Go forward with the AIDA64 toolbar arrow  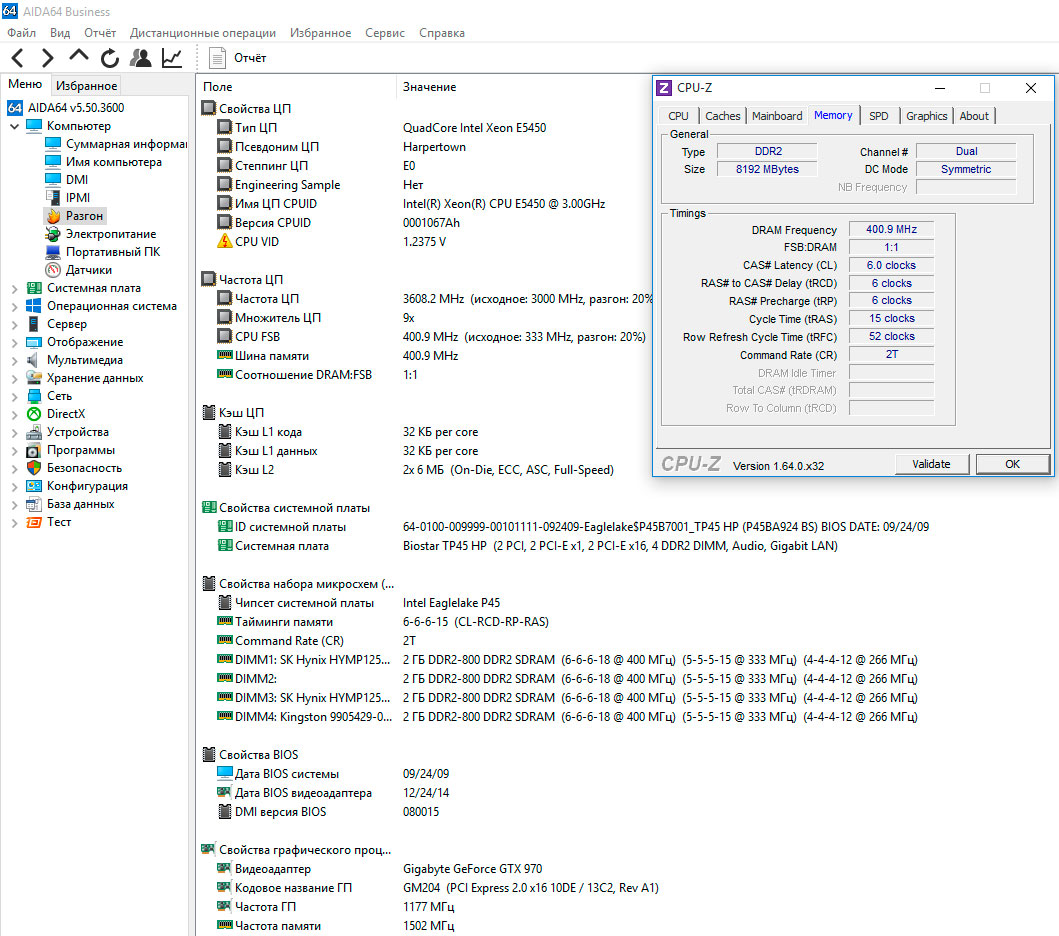[47, 58]
